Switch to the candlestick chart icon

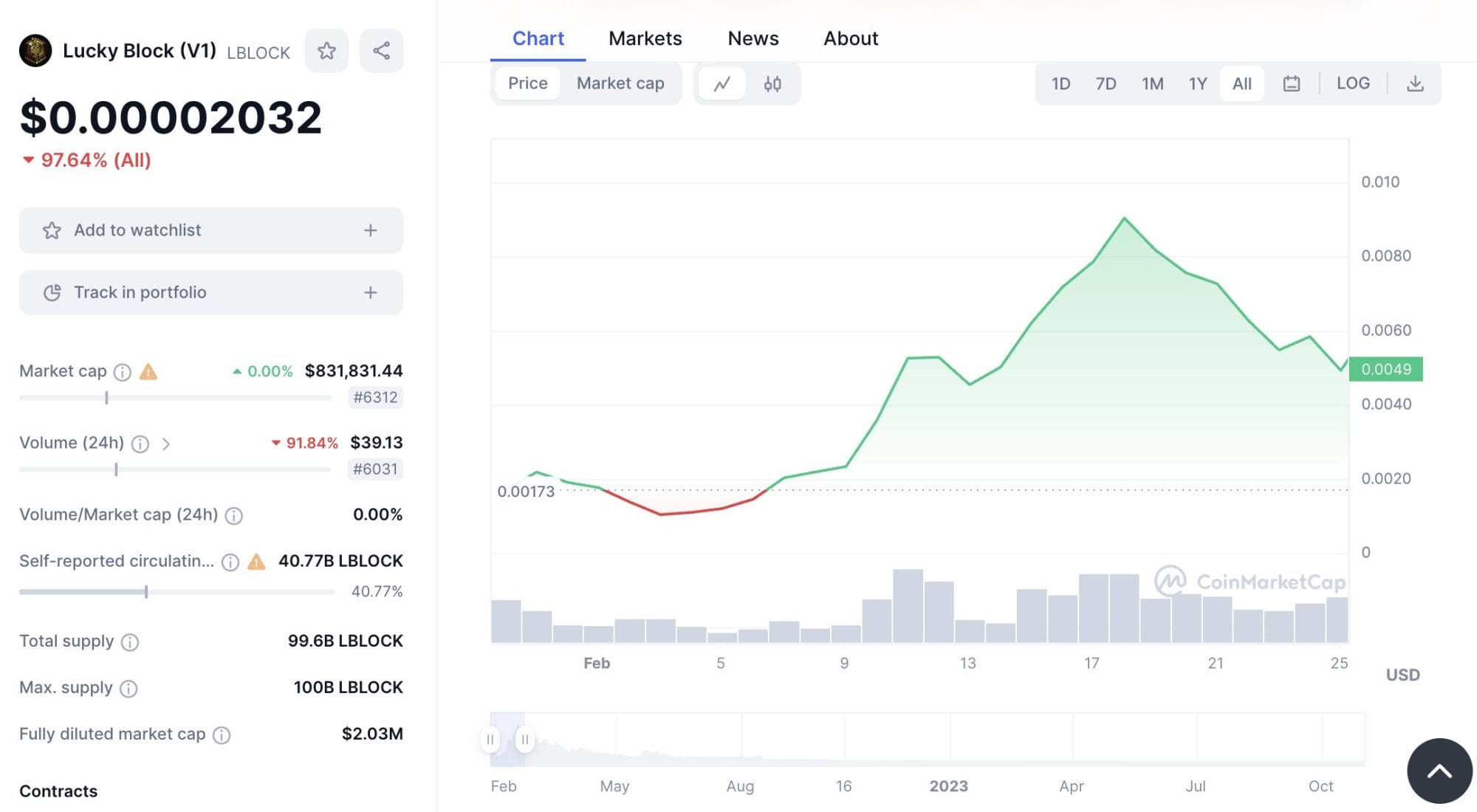(x=772, y=84)
